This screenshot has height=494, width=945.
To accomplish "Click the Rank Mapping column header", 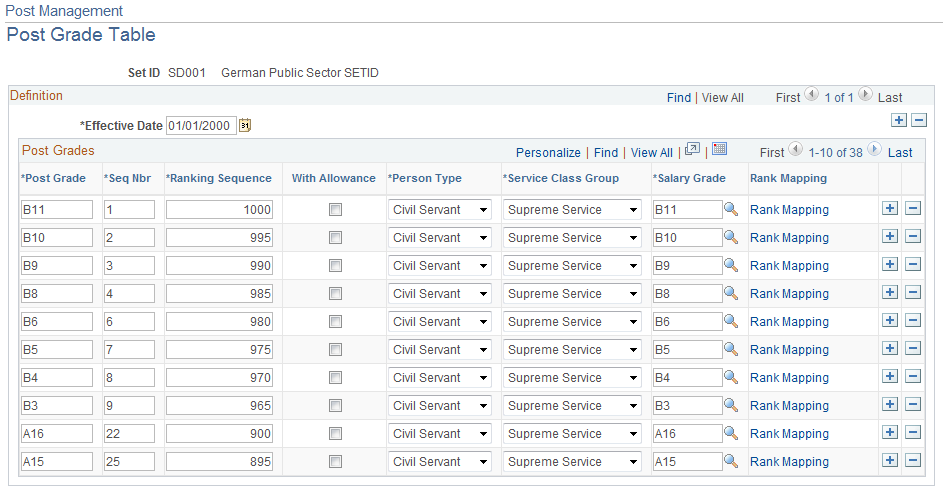I will pyautogui.click(x=788, y=178).
